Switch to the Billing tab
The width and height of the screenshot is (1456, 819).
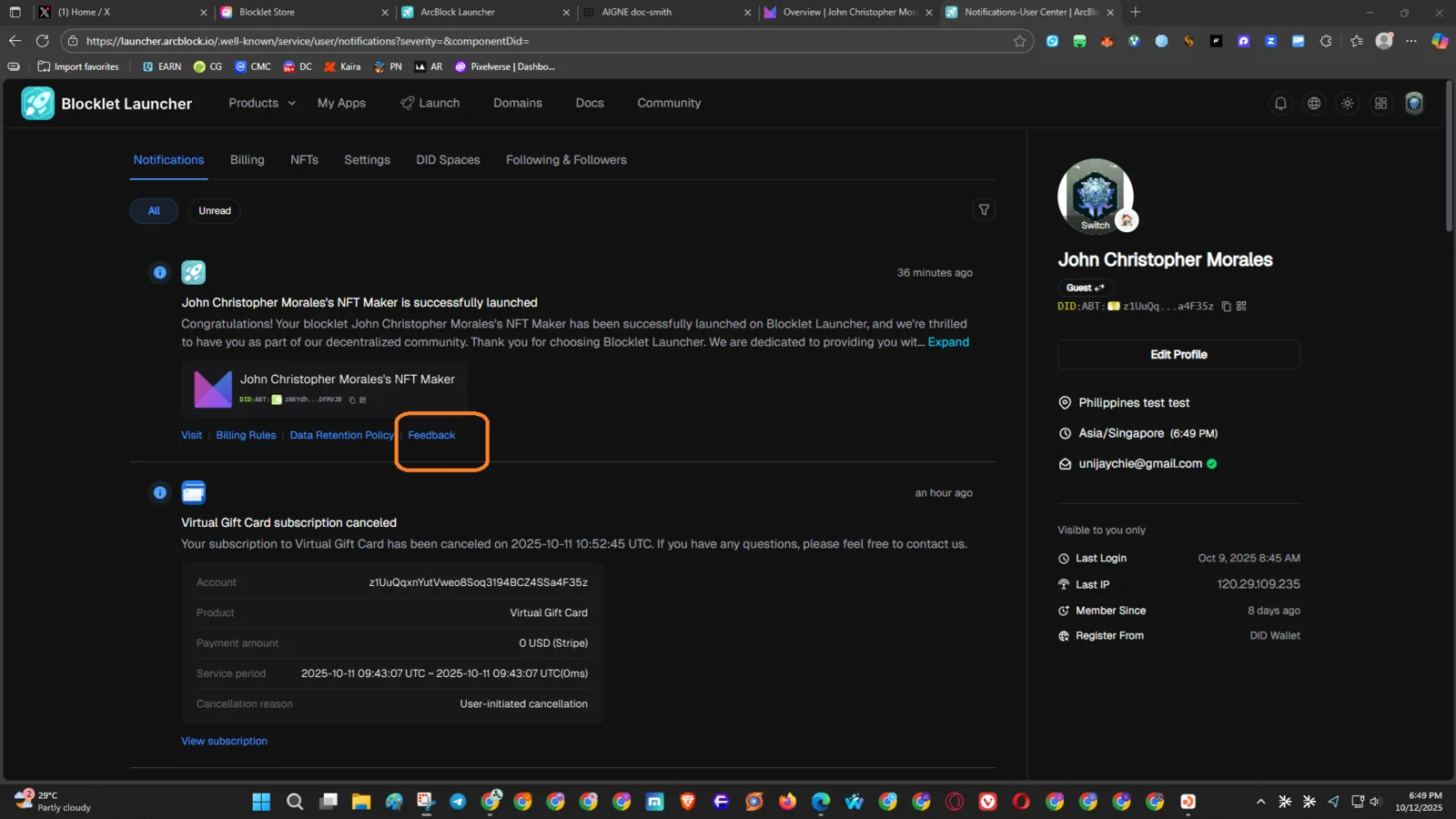point(248,160)
